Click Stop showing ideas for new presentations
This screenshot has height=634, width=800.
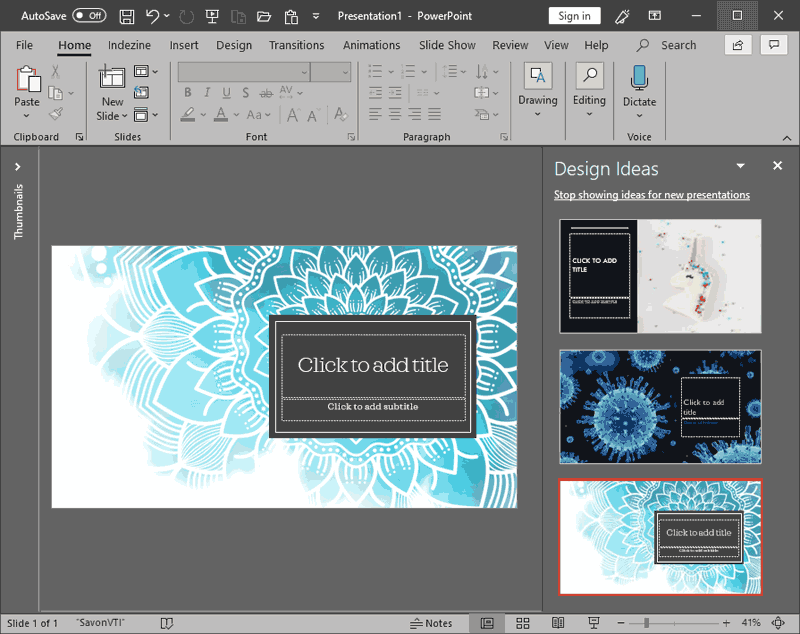652,194
